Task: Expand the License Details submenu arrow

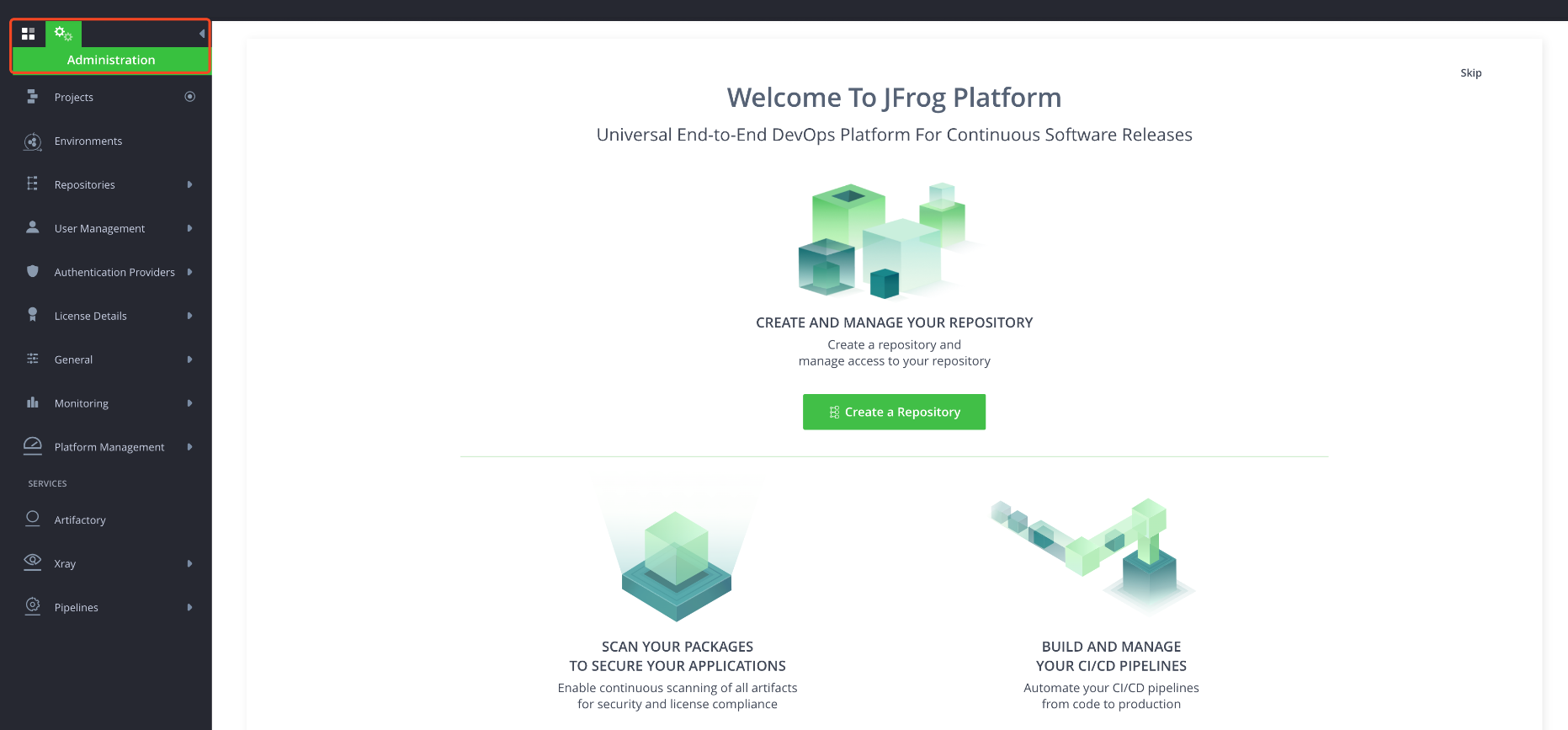Action: (190, 316)
